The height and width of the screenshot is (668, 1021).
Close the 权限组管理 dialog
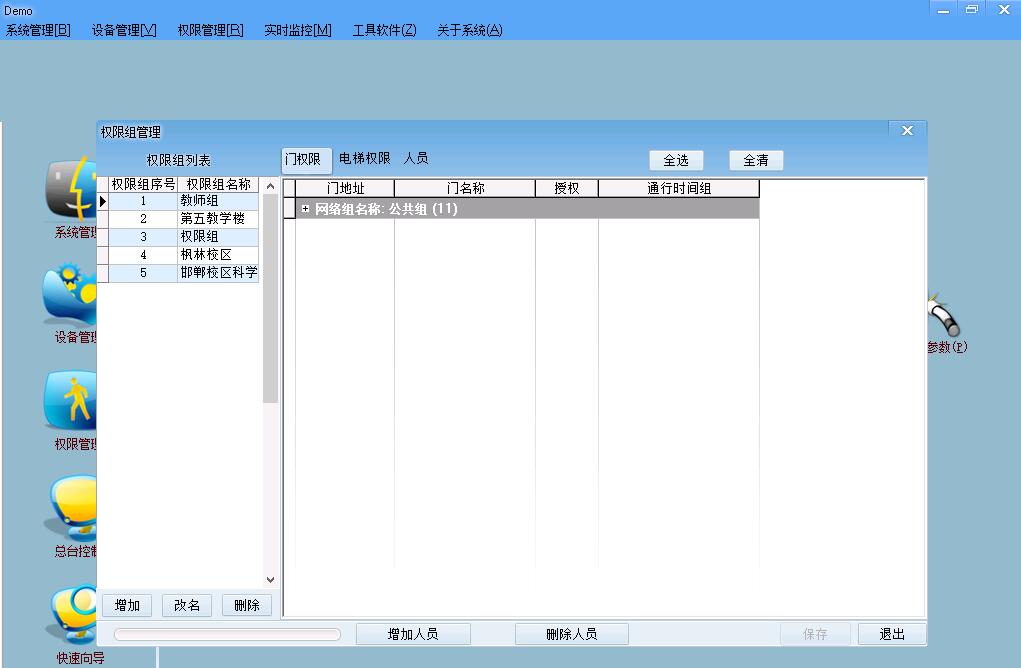click(x=907, y=131)
